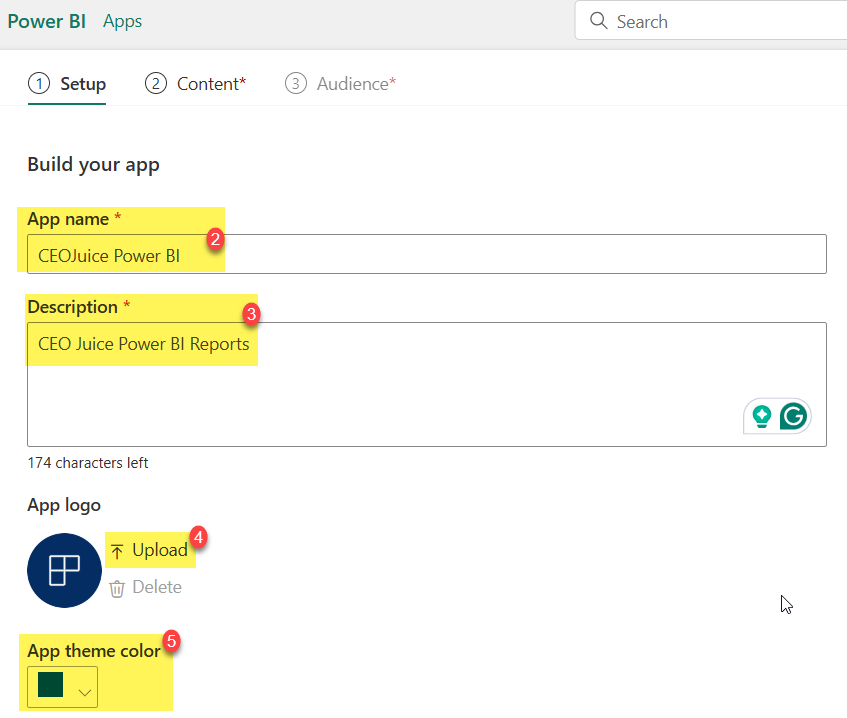Click the Grammarly G icon
847x718 pixels.
(793, 417)
